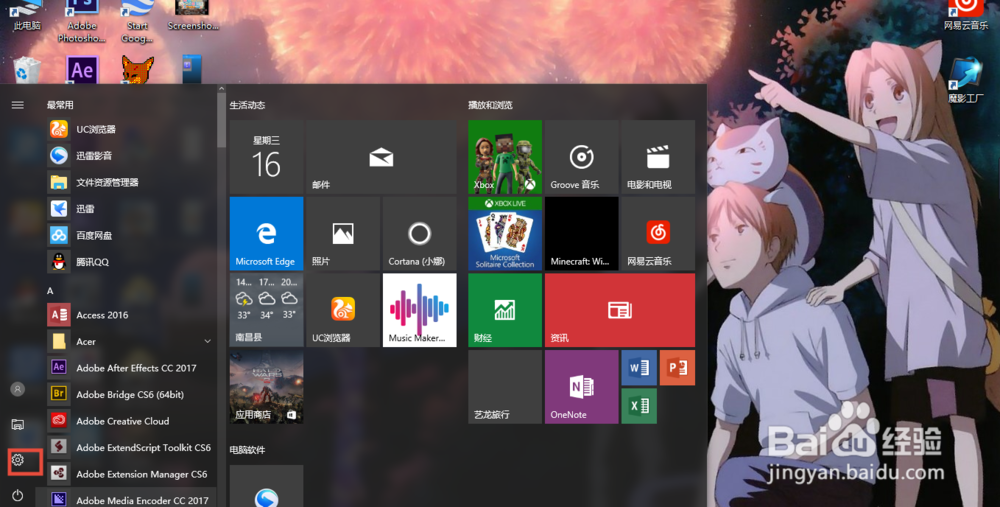Viewport: 1000px width, 507px height.
Task: Open the Xbox tile
Action: [505, 157]
